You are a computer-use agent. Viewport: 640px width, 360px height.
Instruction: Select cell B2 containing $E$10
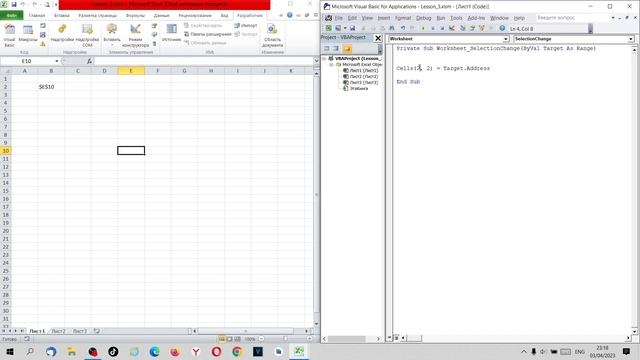tap(51, 87)
